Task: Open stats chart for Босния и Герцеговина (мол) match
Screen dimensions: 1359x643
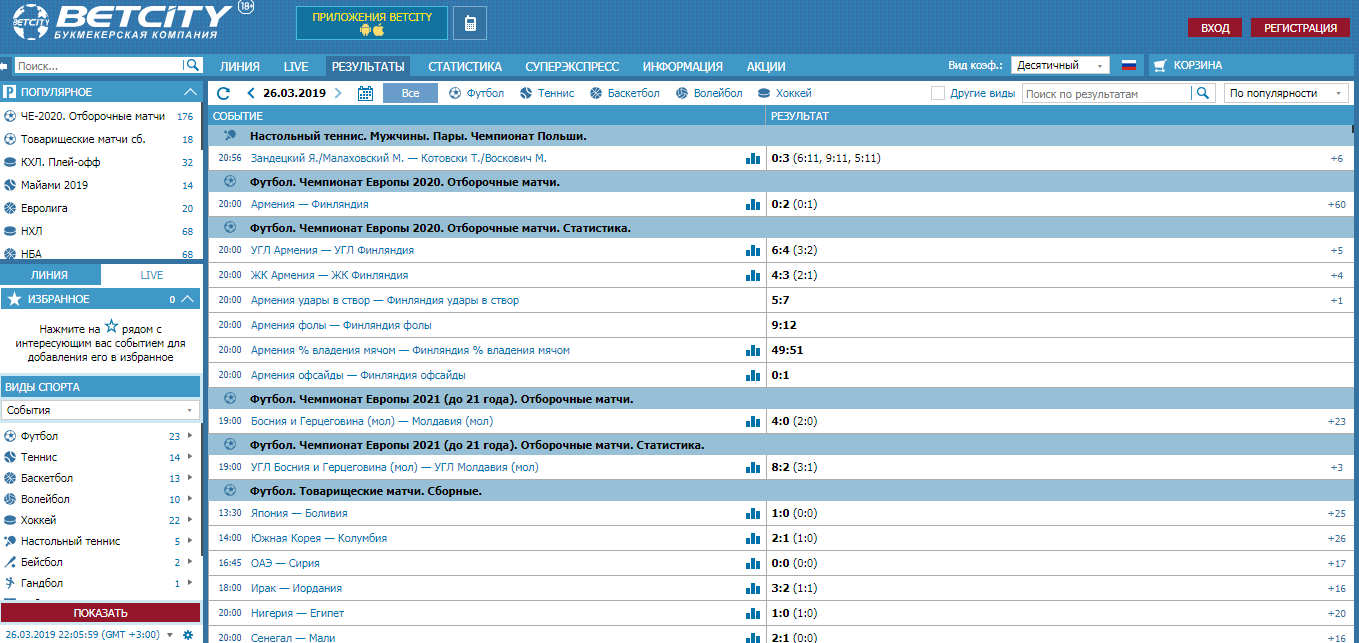Action: click(753, 421)
